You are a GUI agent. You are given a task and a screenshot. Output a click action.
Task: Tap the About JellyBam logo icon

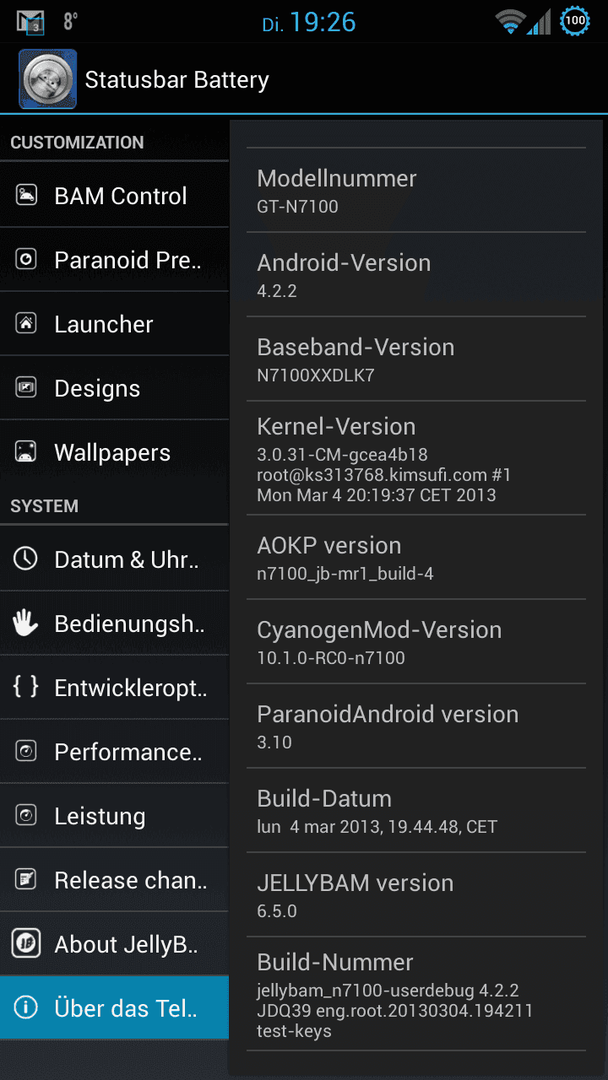26,944
